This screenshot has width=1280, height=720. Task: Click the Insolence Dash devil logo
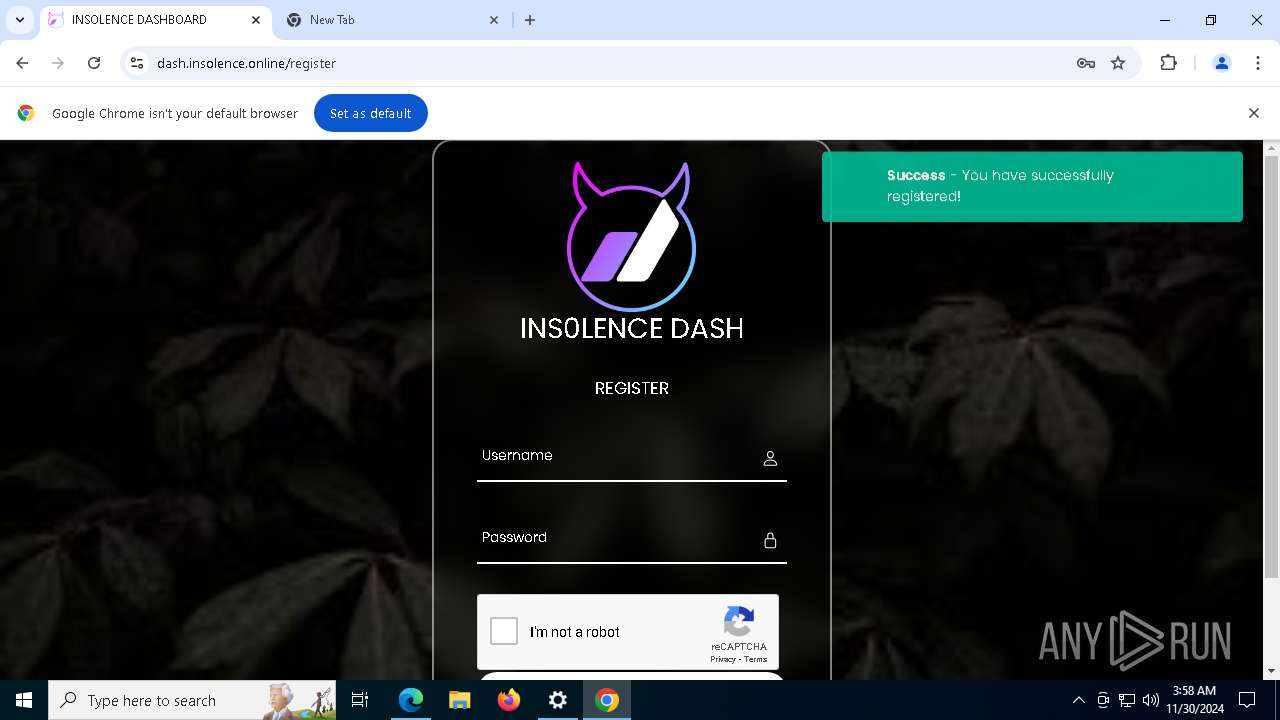pos(631,237)
